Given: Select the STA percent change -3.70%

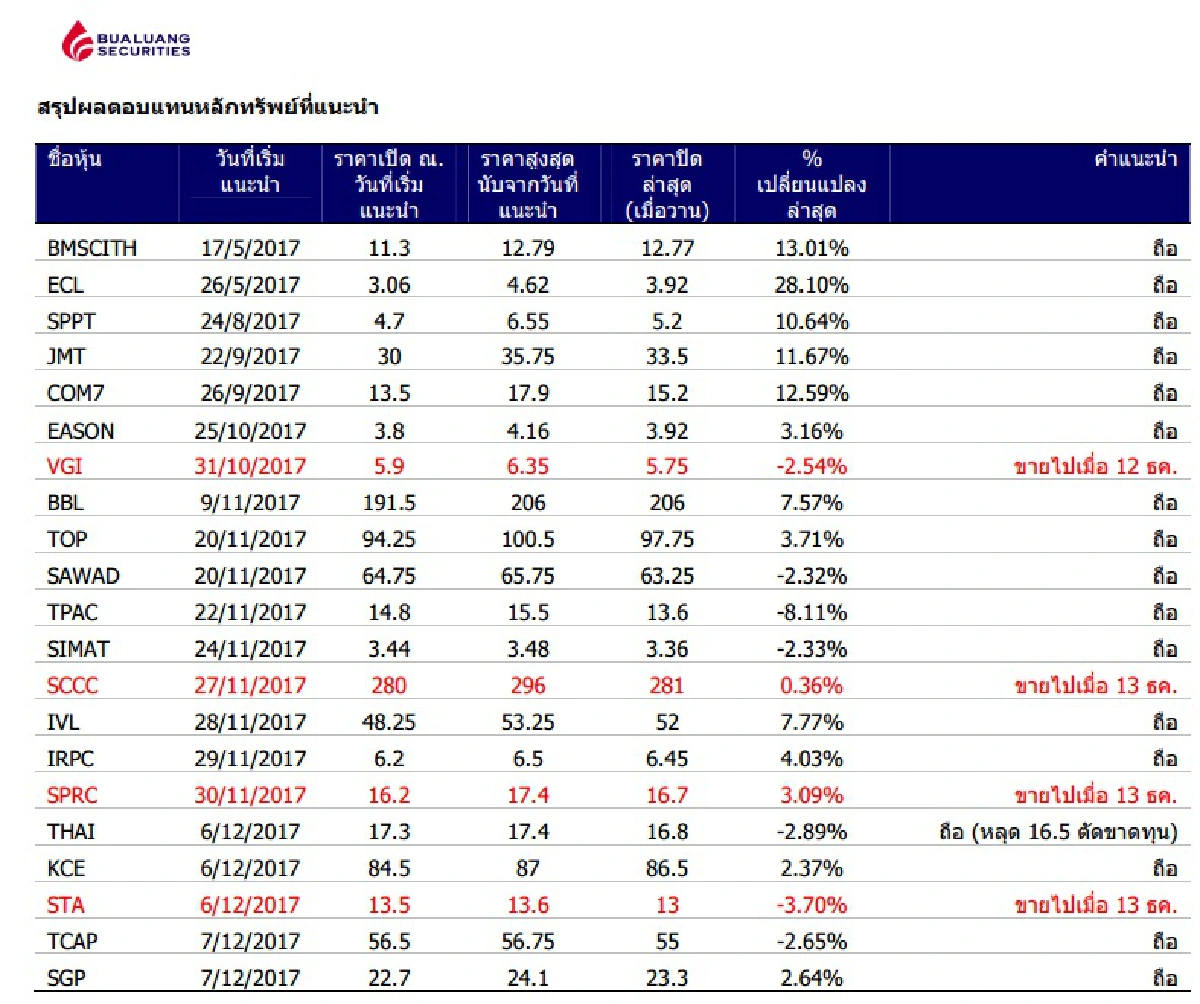Looking at the screenshot, I should click(x=811, y=905).
